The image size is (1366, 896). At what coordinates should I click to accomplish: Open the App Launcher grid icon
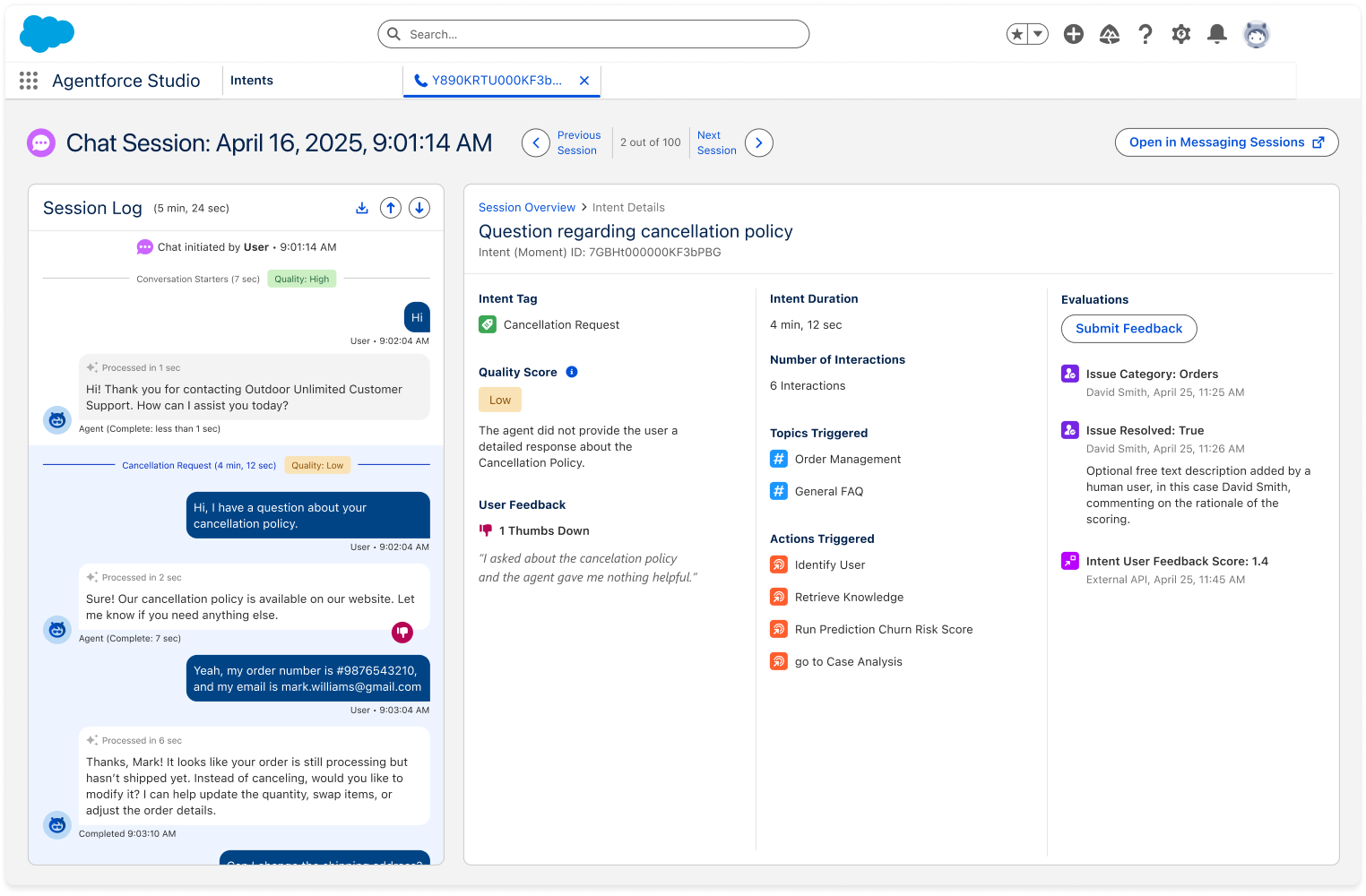pos(29,81)
